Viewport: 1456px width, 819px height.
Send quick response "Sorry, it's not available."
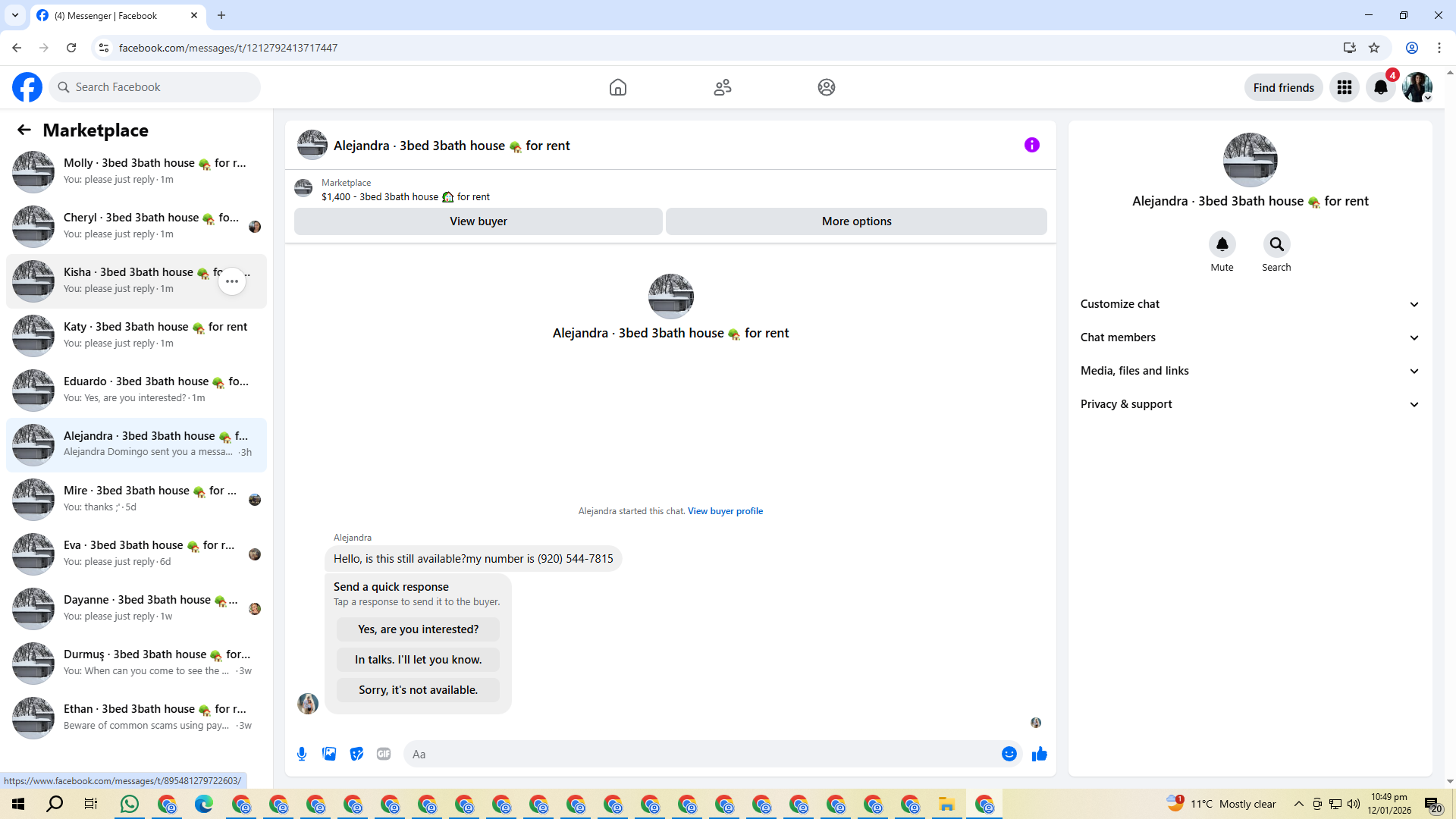coord(418,690)
